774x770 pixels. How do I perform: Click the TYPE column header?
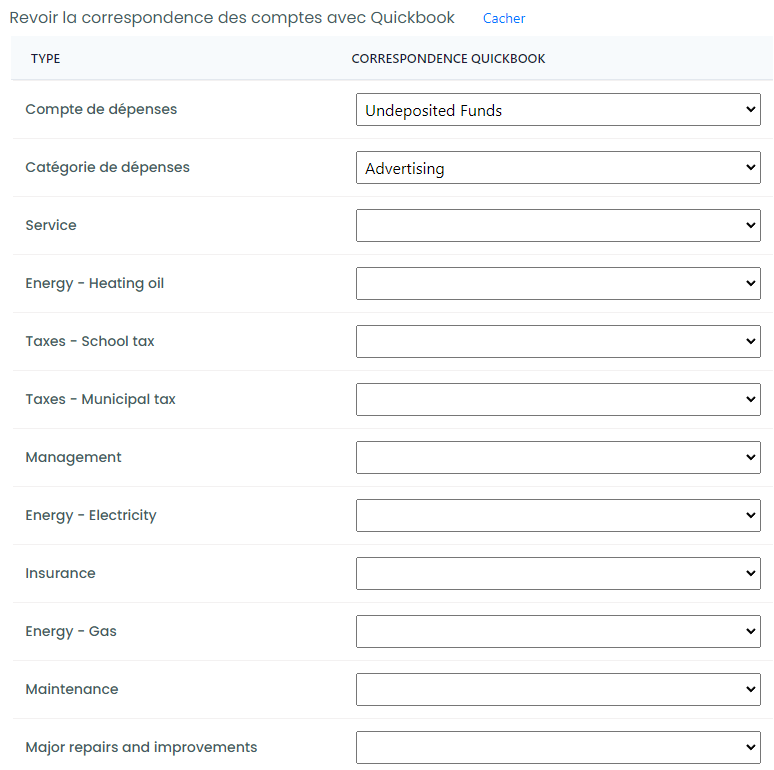point(45,59)
